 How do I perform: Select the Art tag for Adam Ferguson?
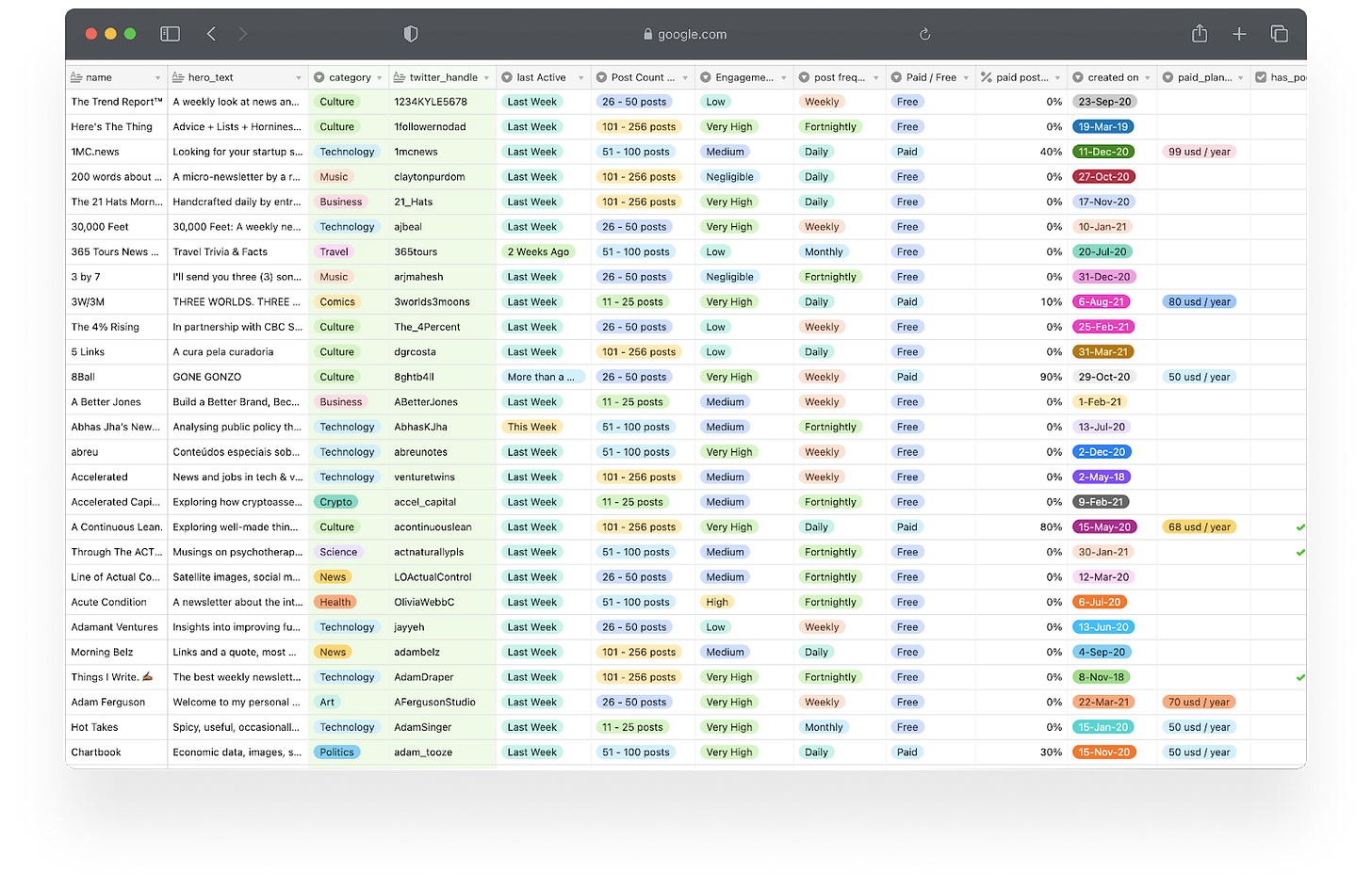tap(327, 703)
